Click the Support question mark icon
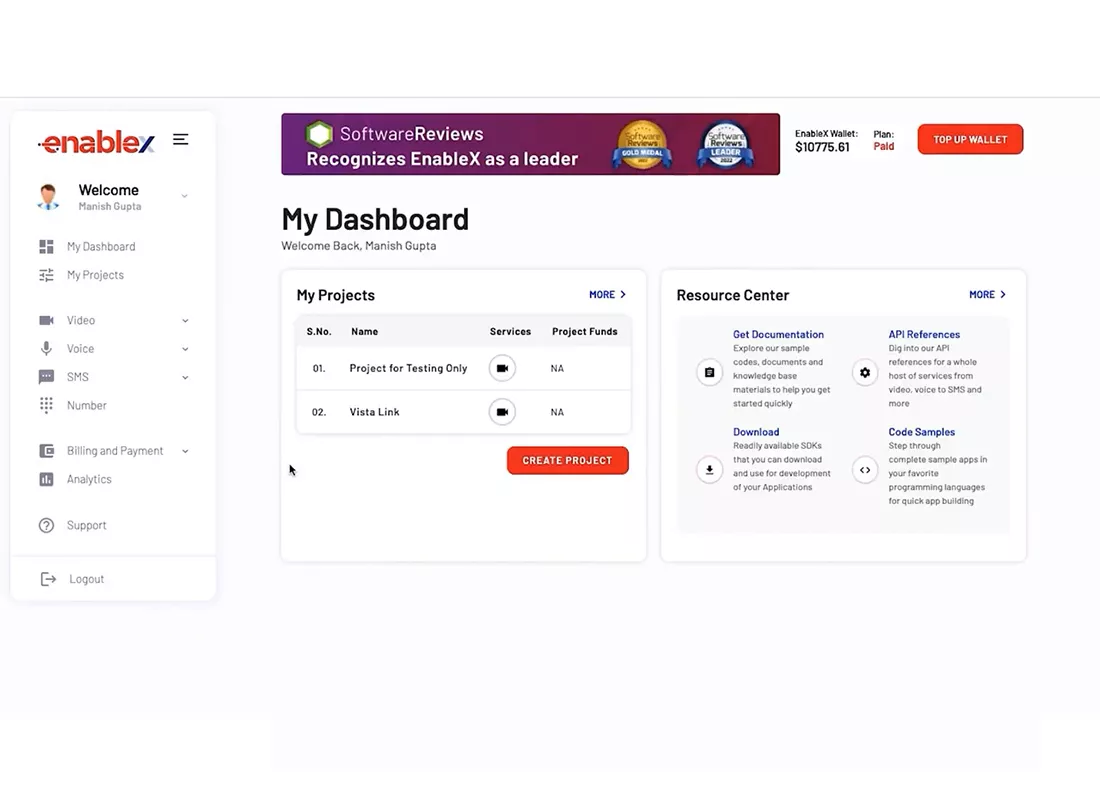 (x=46, y=525)
